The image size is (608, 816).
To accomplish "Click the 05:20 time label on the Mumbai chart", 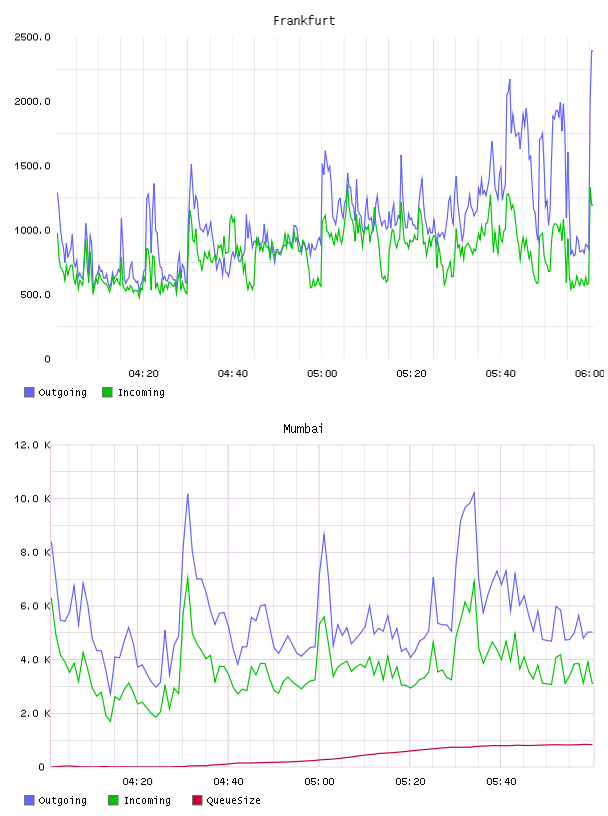I will point(410,782).
